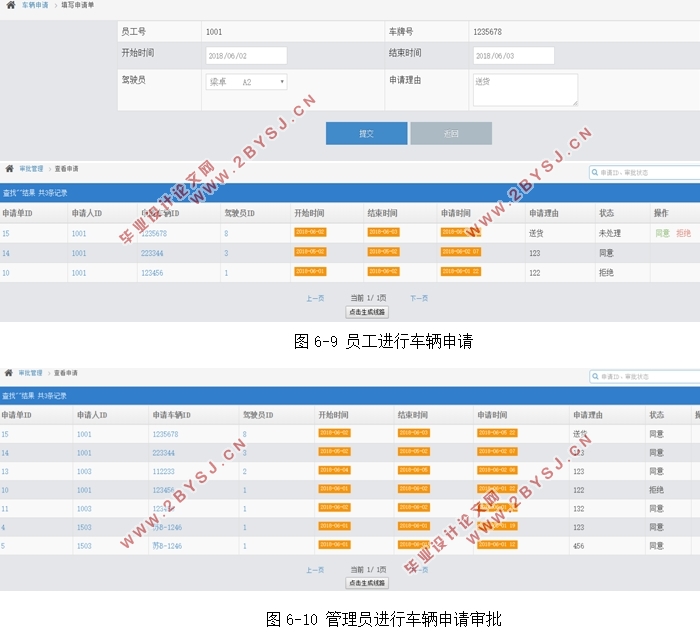Viewport: 700px width, 635px height.
Task: Click applicant ID 1003 in row 13
Action: coord(84,472)
